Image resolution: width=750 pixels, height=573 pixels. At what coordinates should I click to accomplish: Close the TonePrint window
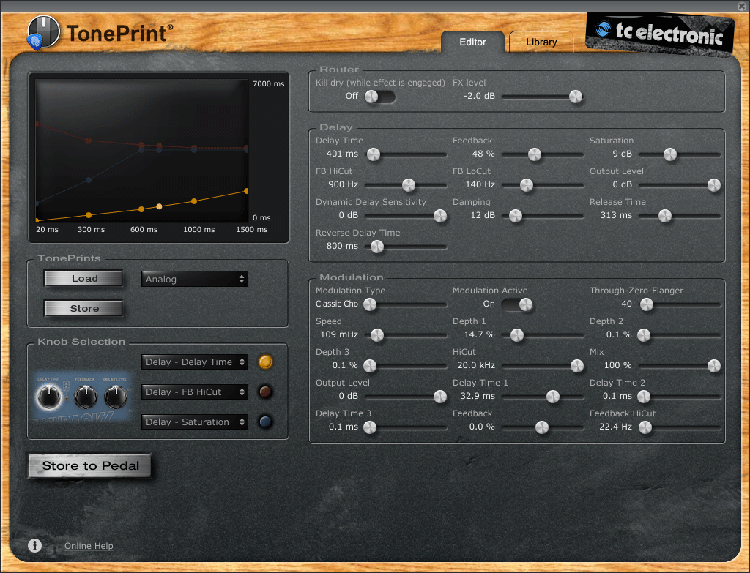[743, 6]
